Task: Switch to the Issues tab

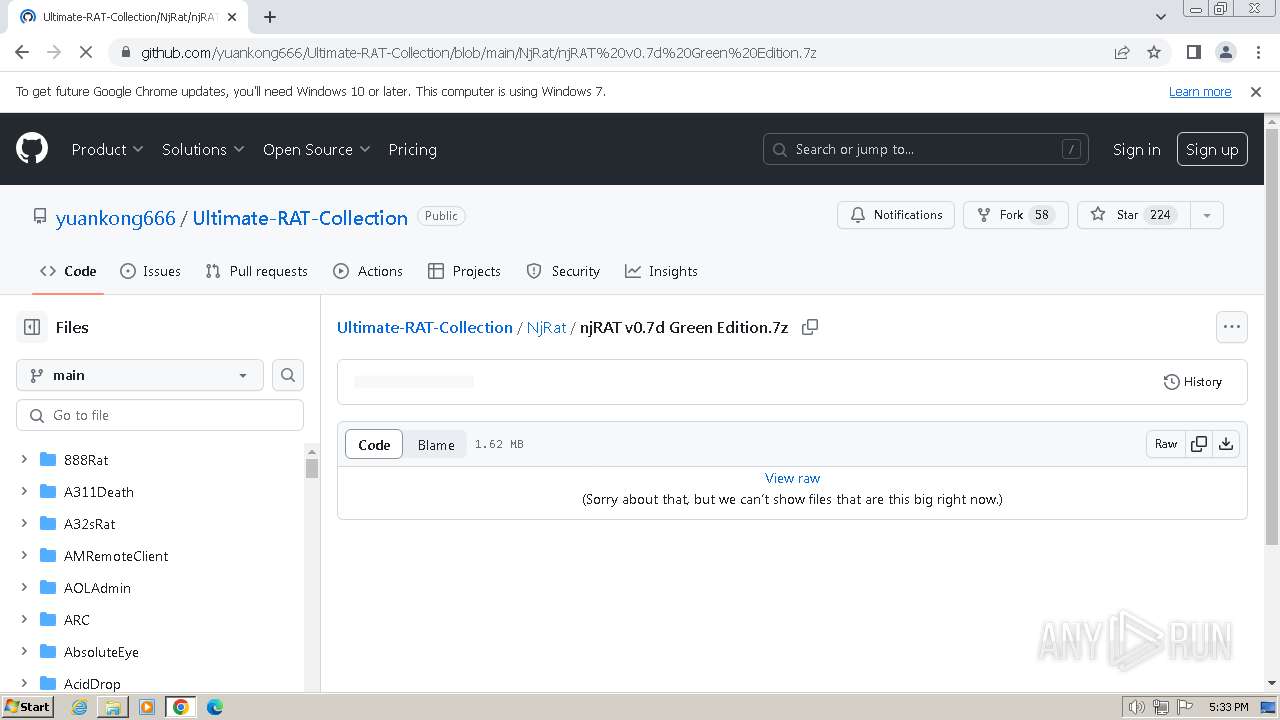Action: point(150,271)
